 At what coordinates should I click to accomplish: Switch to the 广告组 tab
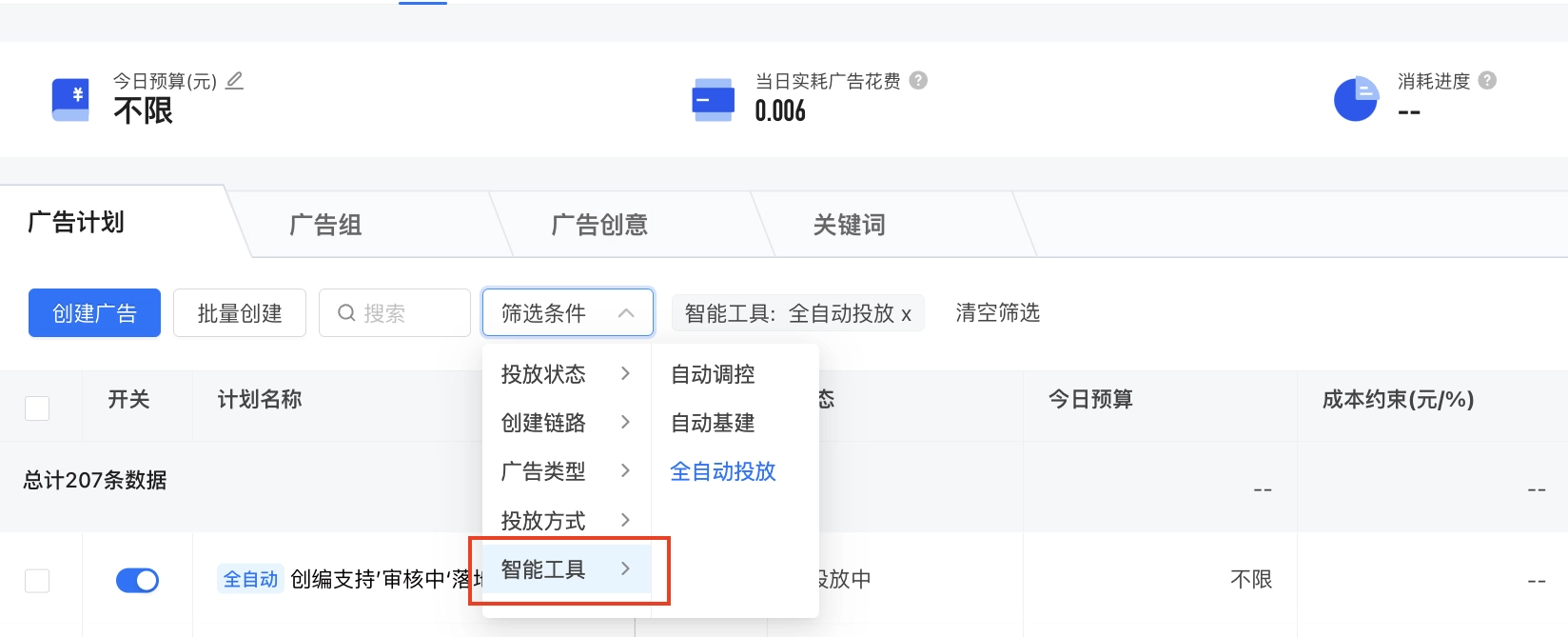(325, 224)
